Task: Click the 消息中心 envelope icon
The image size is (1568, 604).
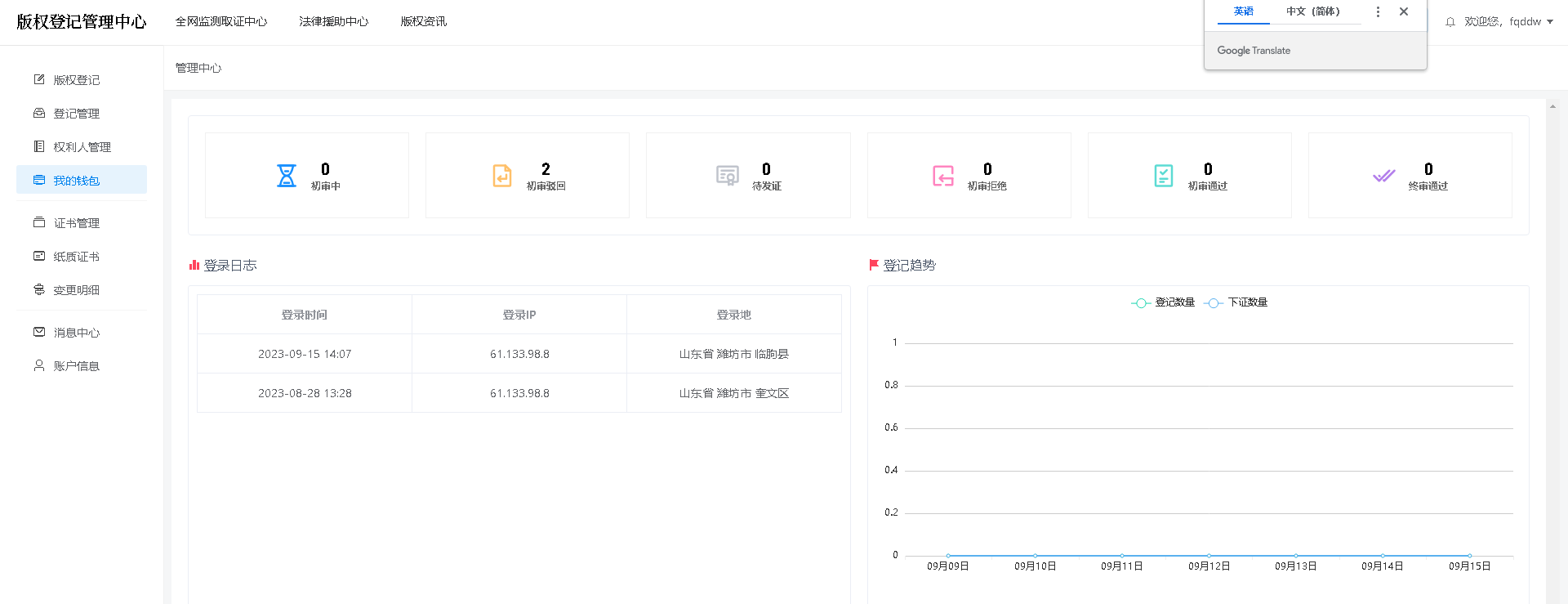Action: [x=39, y=332]
